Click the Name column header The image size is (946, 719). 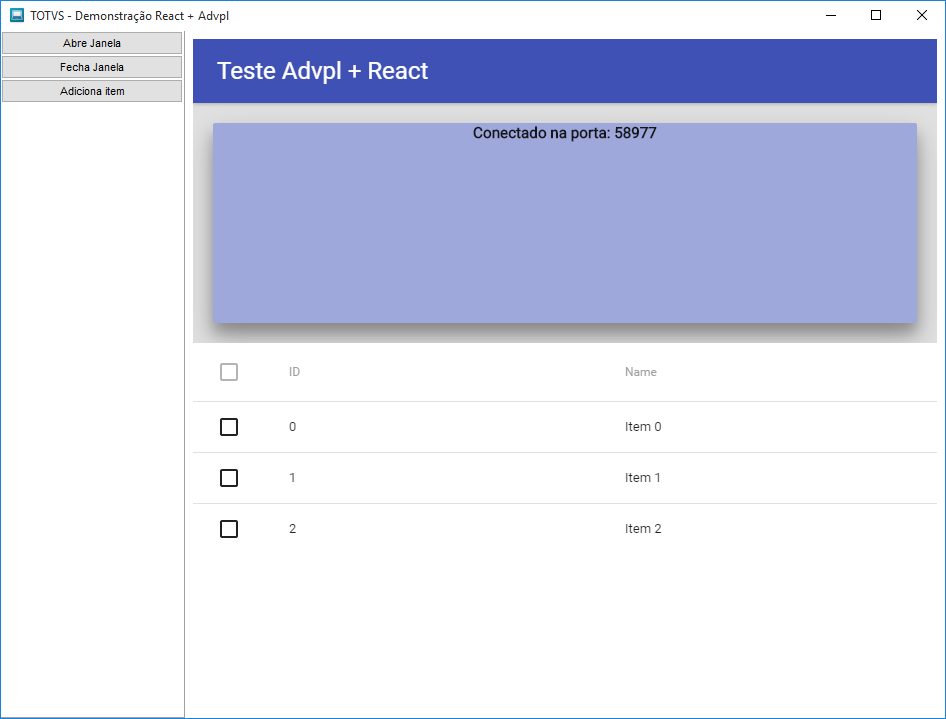click(x=641, y=372)
